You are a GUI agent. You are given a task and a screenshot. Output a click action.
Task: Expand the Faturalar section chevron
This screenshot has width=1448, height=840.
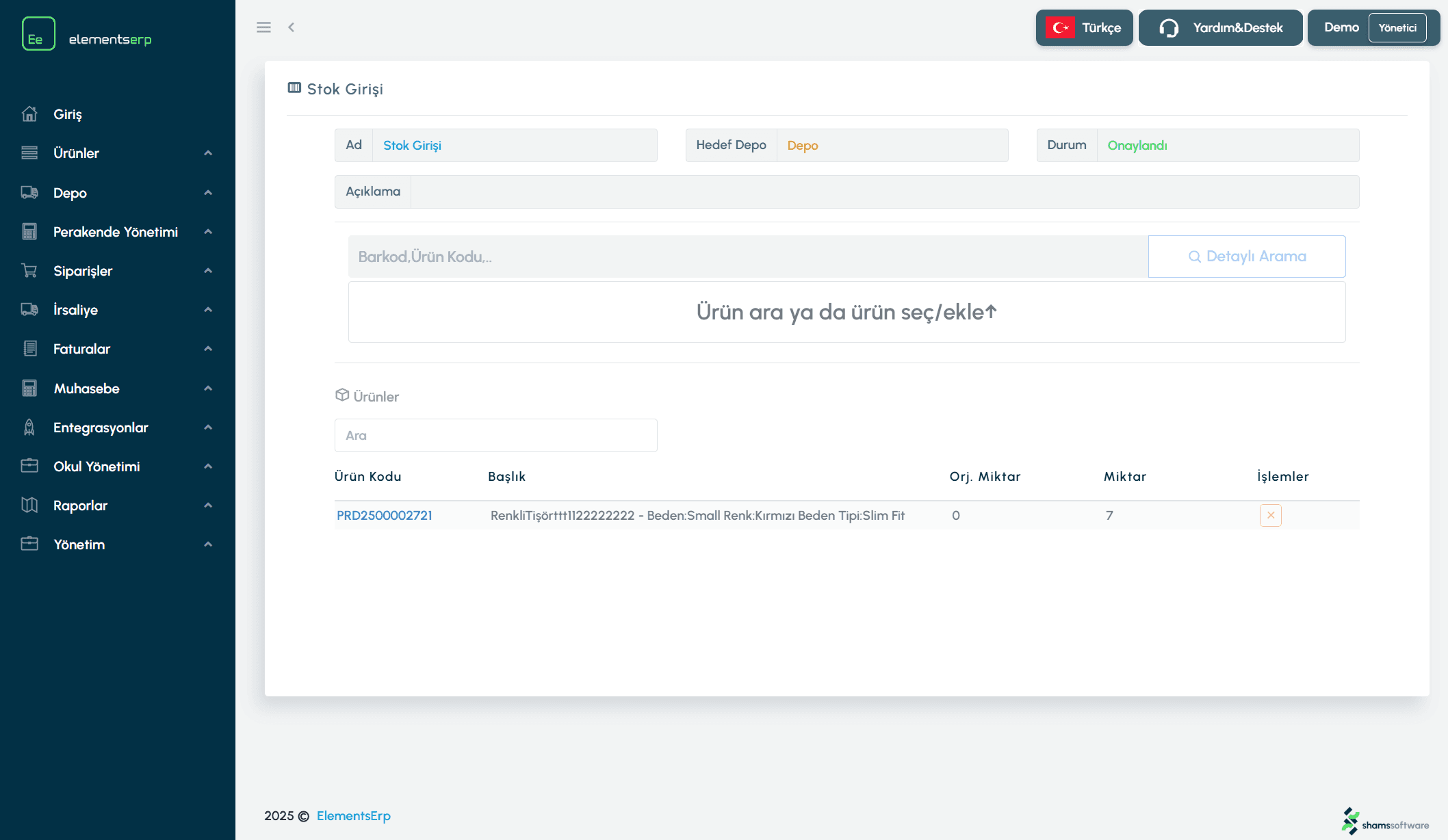tap(208, 349)
